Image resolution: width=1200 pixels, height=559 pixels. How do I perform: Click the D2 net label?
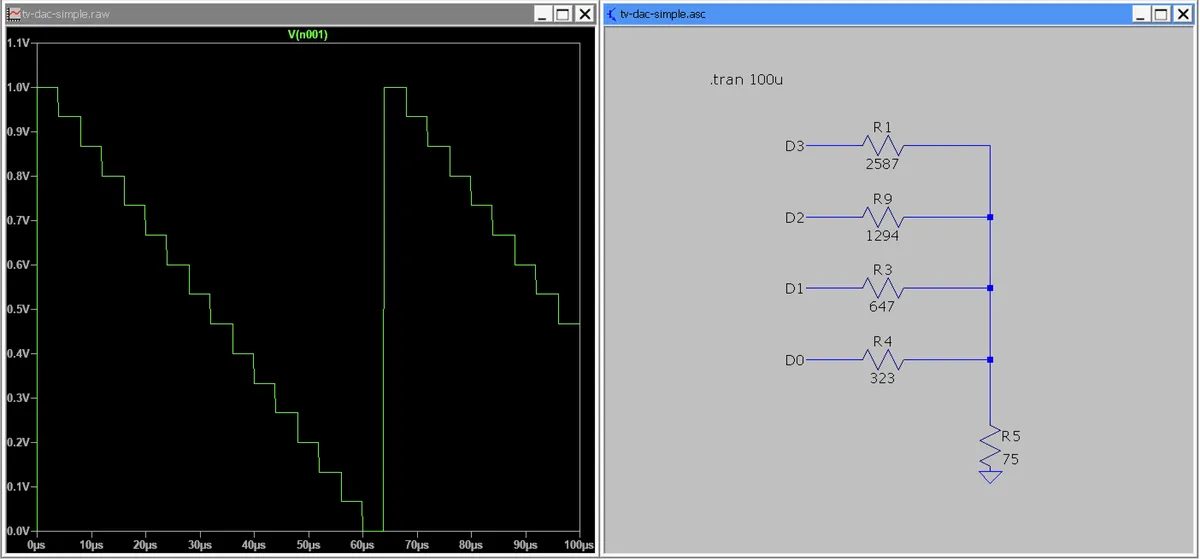[x=794, y=218]
